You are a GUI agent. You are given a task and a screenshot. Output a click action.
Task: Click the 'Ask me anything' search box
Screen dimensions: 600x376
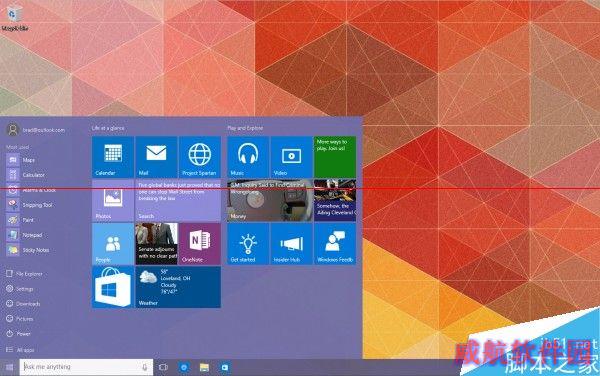coord(86,367)
